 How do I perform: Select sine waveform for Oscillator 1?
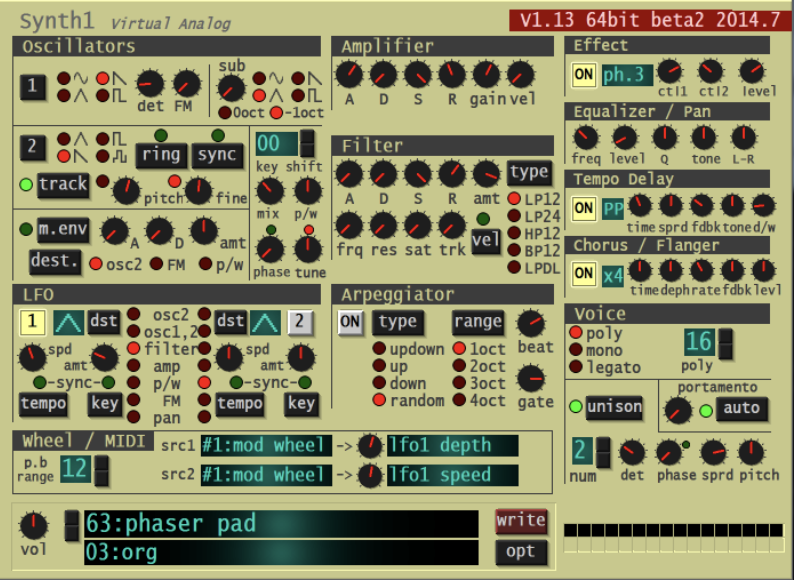65,77
